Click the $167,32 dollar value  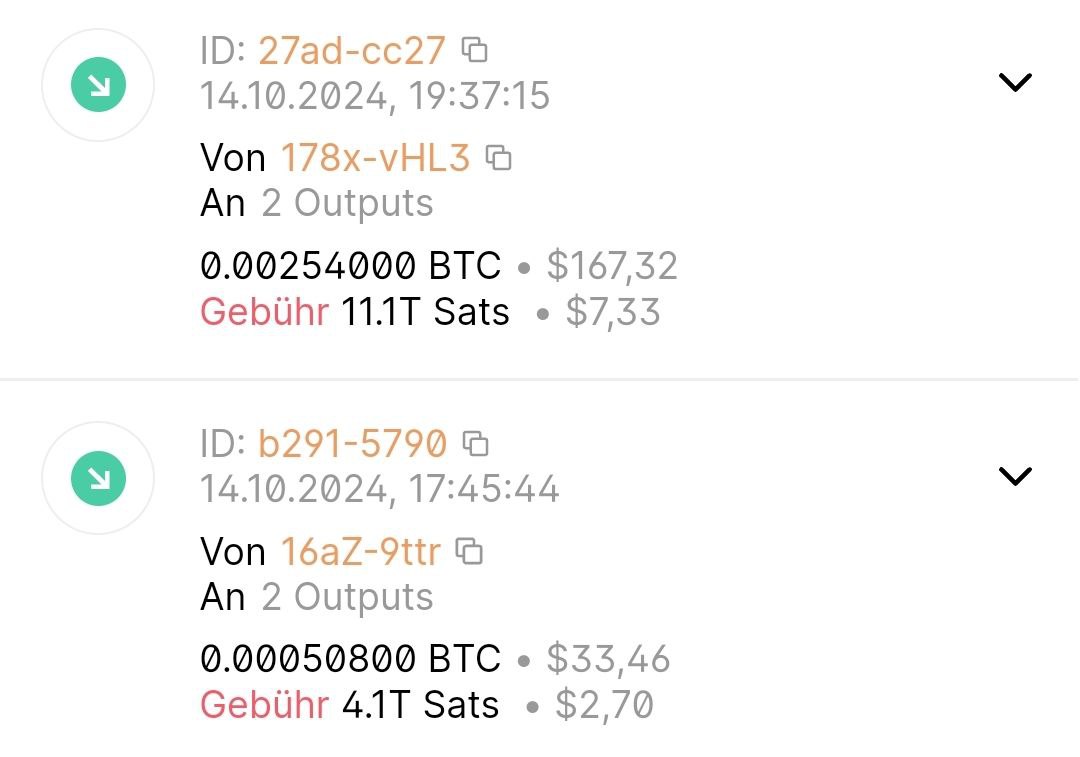[612, 266]
